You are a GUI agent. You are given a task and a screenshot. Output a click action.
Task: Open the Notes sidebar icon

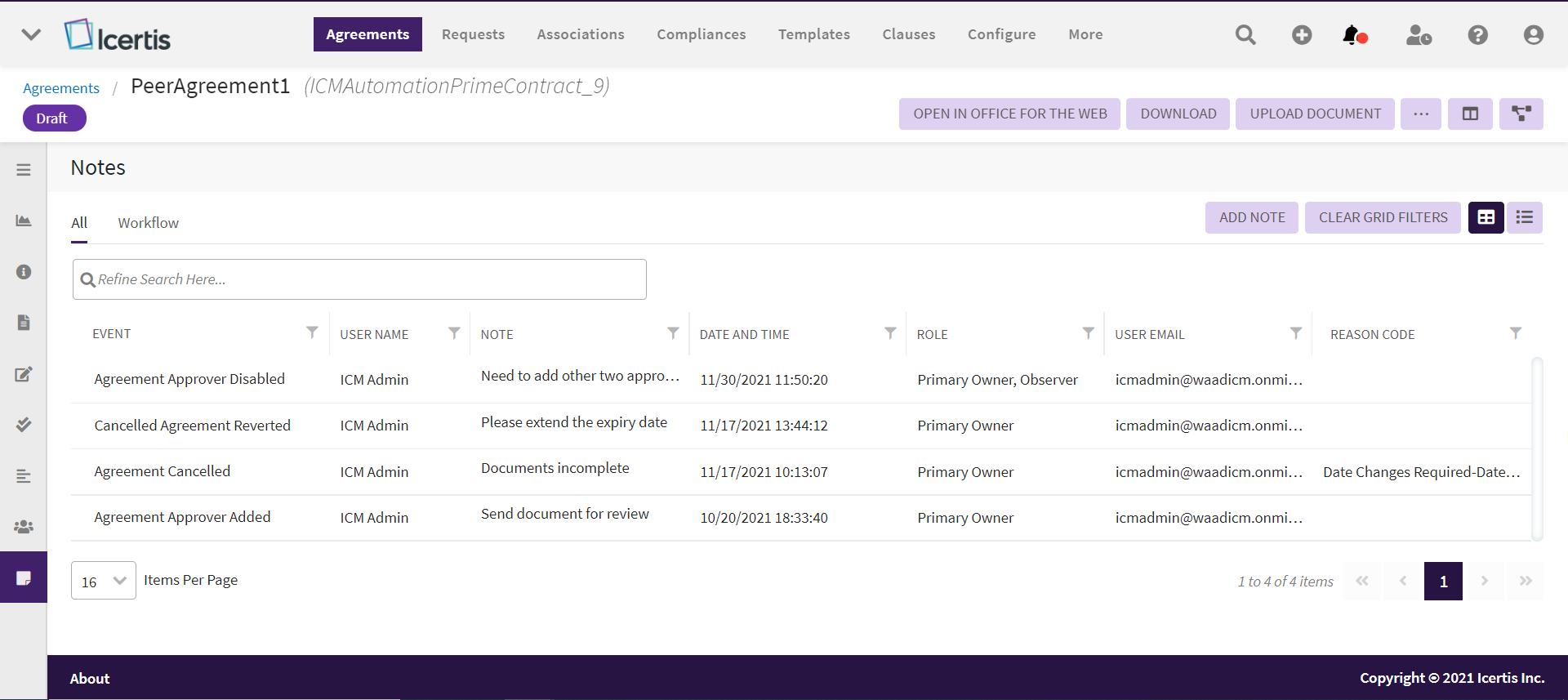pos(24,577)
